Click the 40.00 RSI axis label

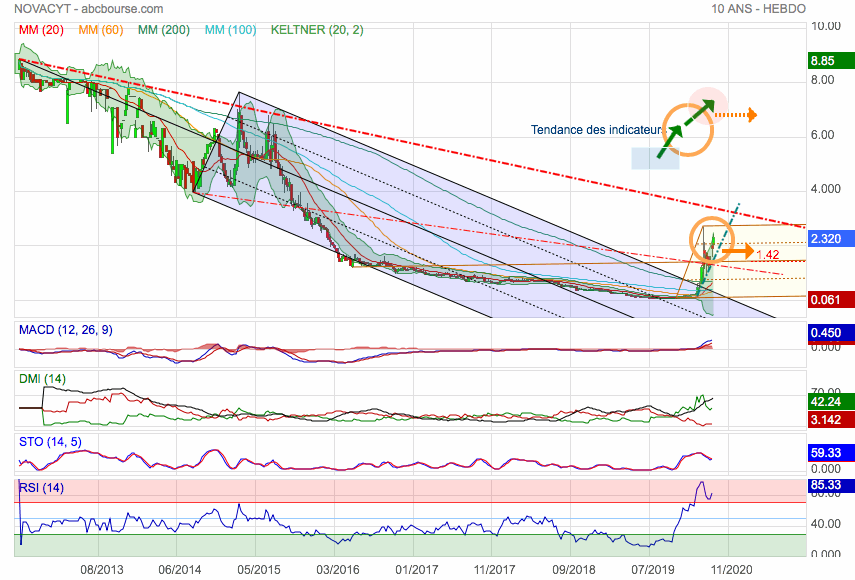pyautogui.click(x=826, y=524)
